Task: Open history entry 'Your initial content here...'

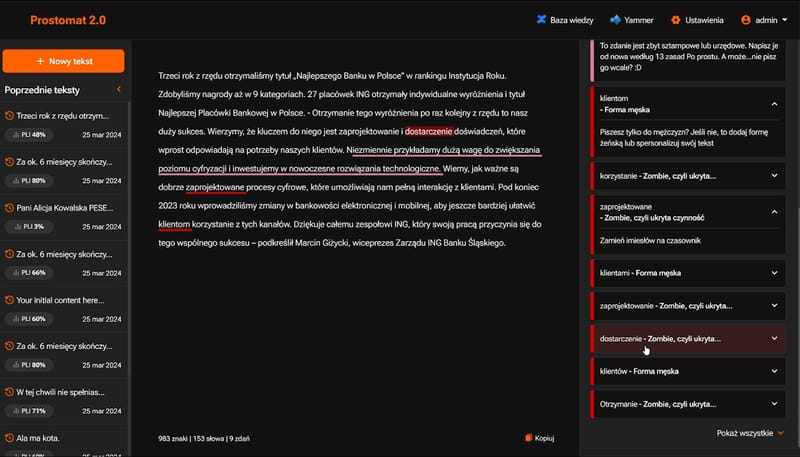Action: point(60,300)
